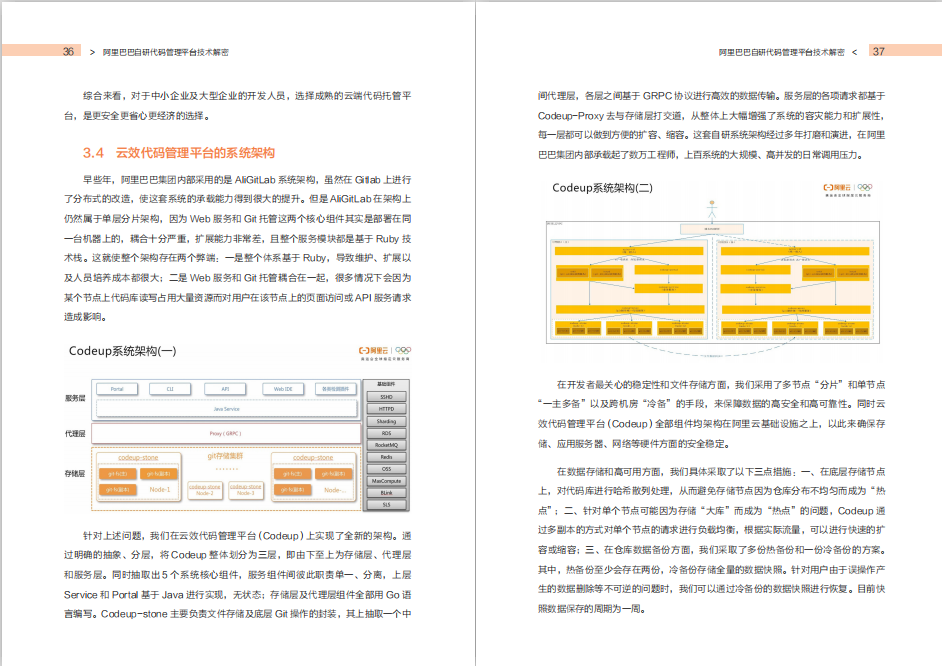Click paragraph line starting '针对上述问题，我们在云效'
This screenshot has width=942, height=666.
tap(247, 536)
